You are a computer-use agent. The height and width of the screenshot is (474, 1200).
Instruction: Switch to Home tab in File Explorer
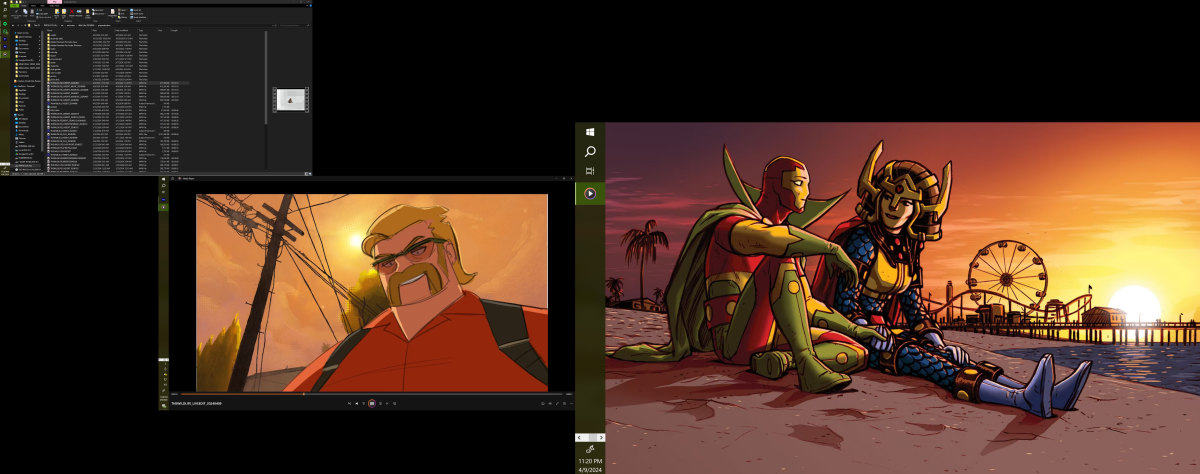24,6
